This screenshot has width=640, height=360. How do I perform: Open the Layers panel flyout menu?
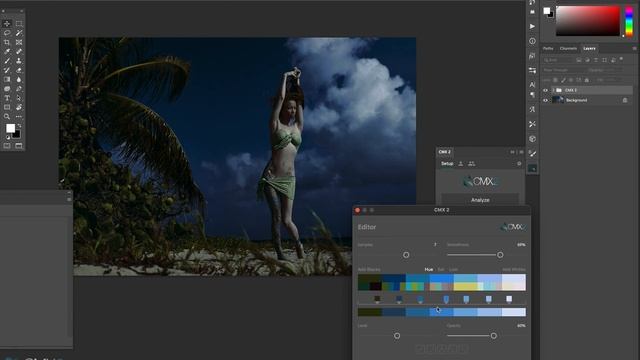634,48
